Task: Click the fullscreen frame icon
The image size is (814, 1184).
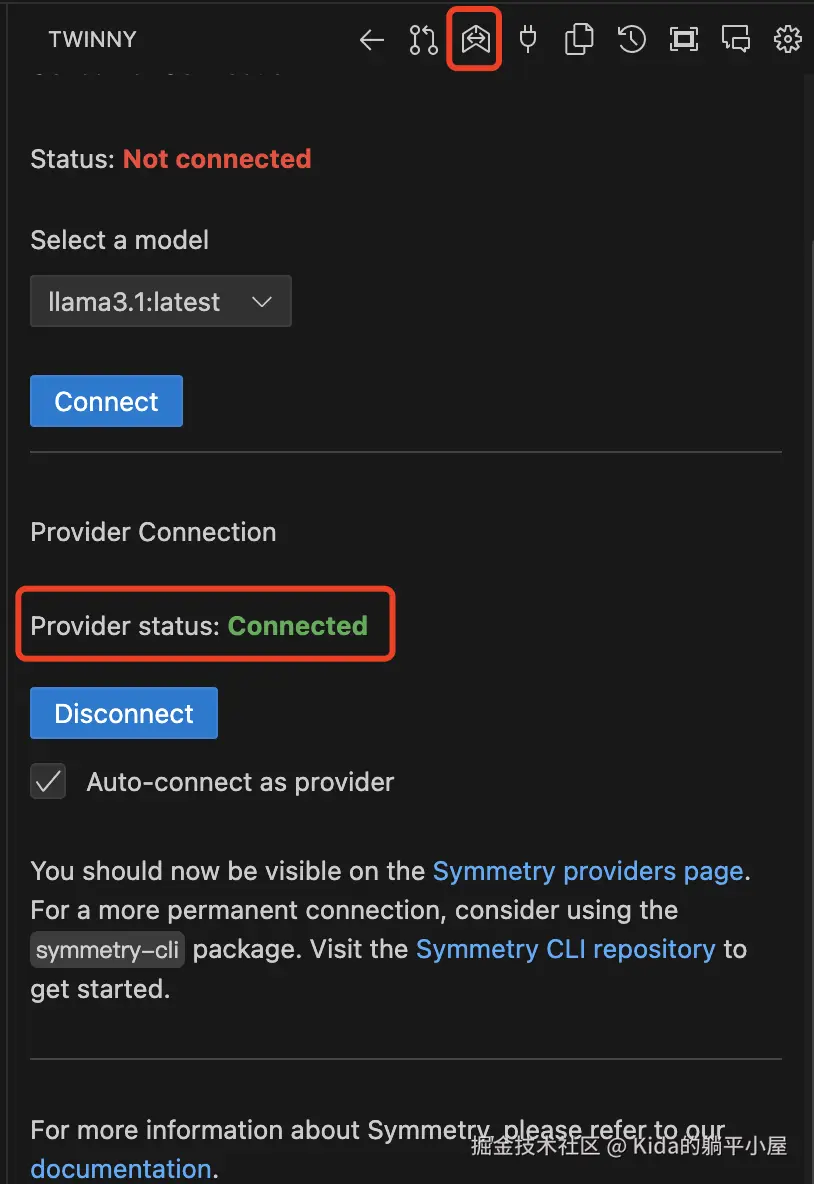Action: pos(684,40)
